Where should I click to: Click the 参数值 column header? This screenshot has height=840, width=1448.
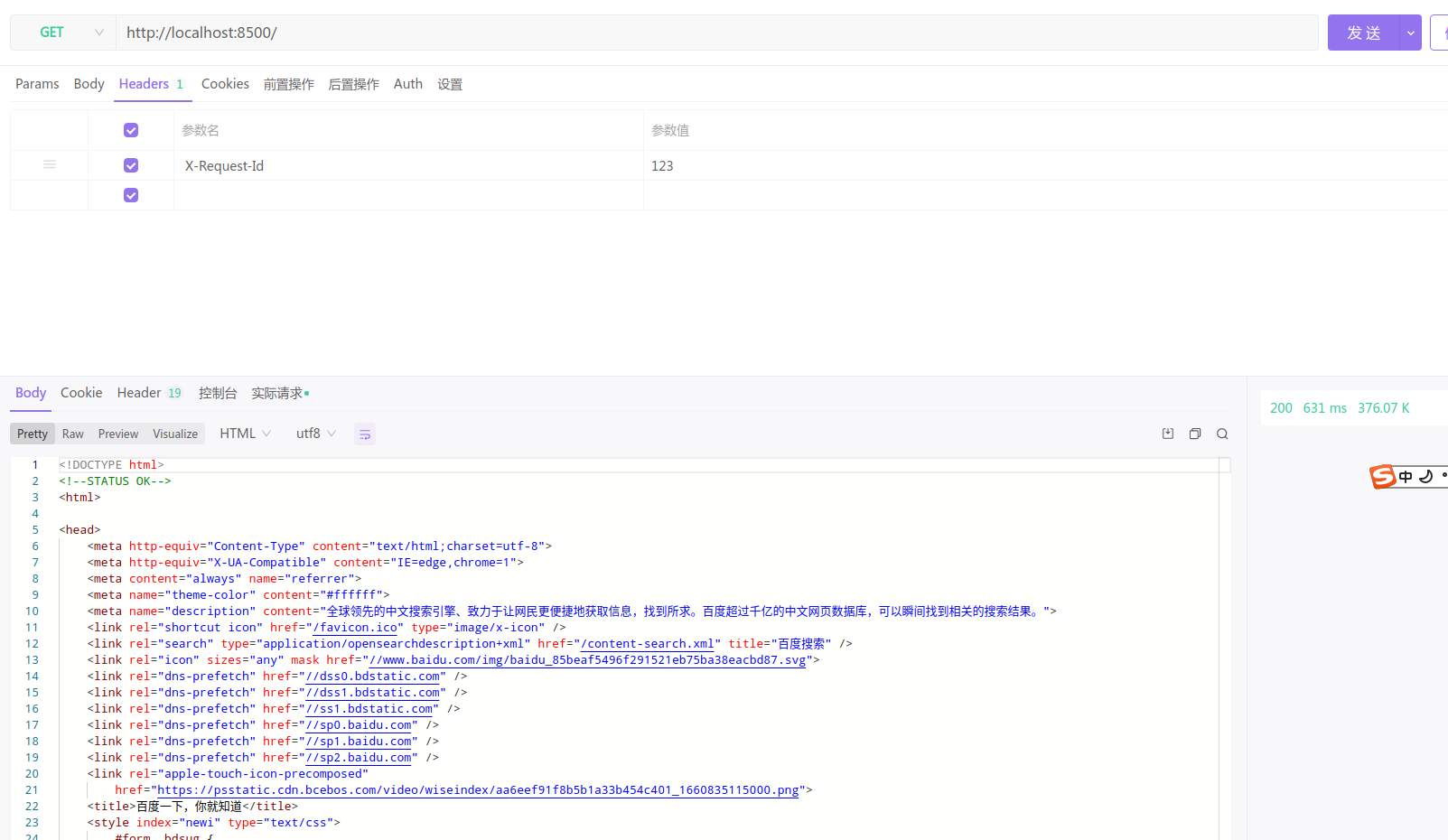[670, 130]
